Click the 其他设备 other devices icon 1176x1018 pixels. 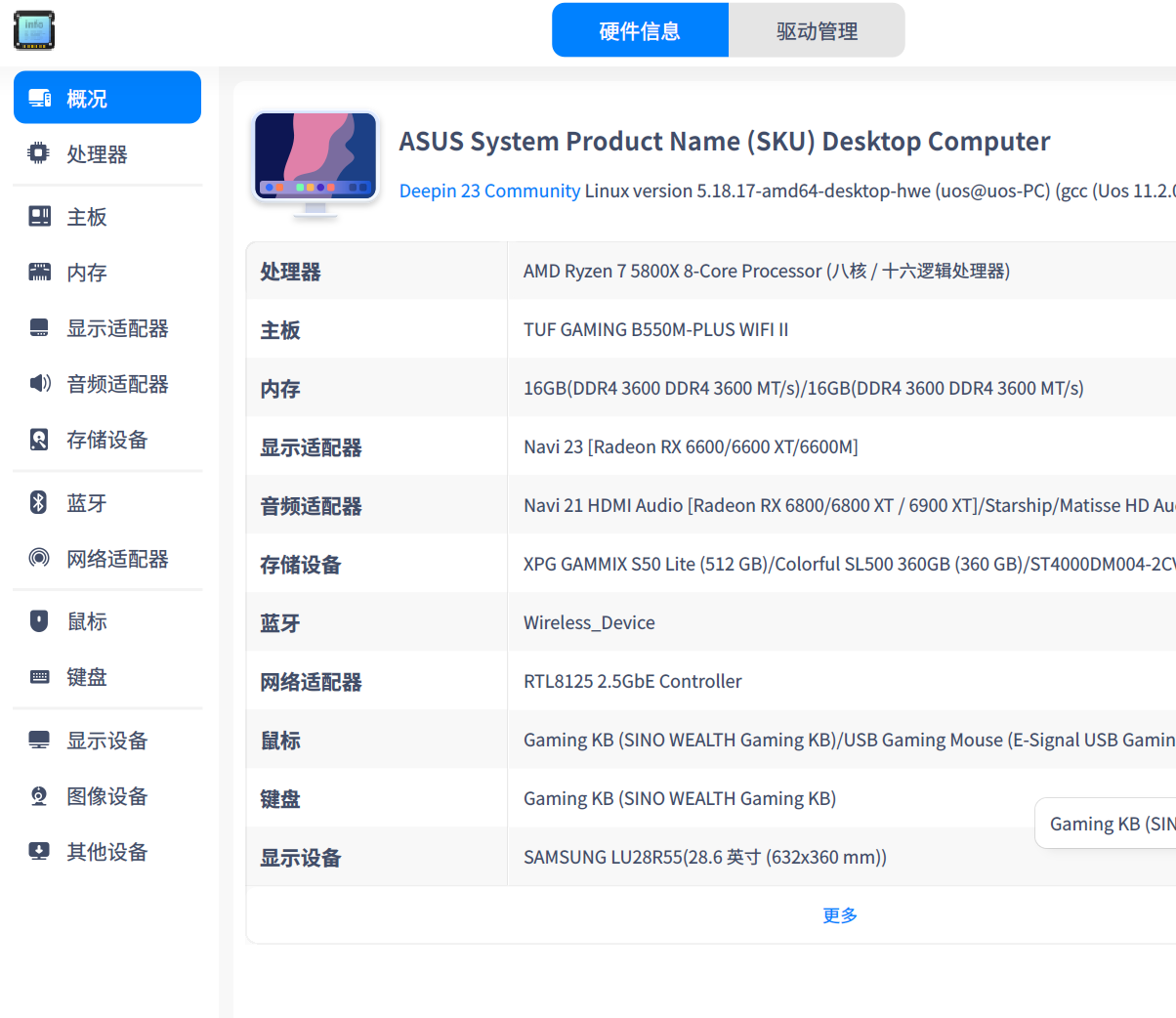37,851
